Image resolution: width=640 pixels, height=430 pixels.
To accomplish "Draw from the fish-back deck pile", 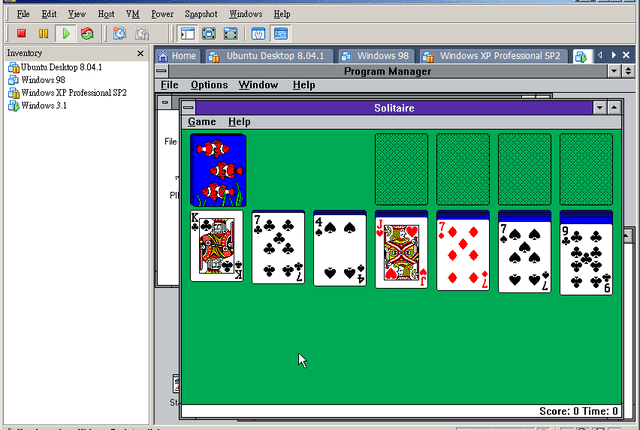I will tap(218, 170).
